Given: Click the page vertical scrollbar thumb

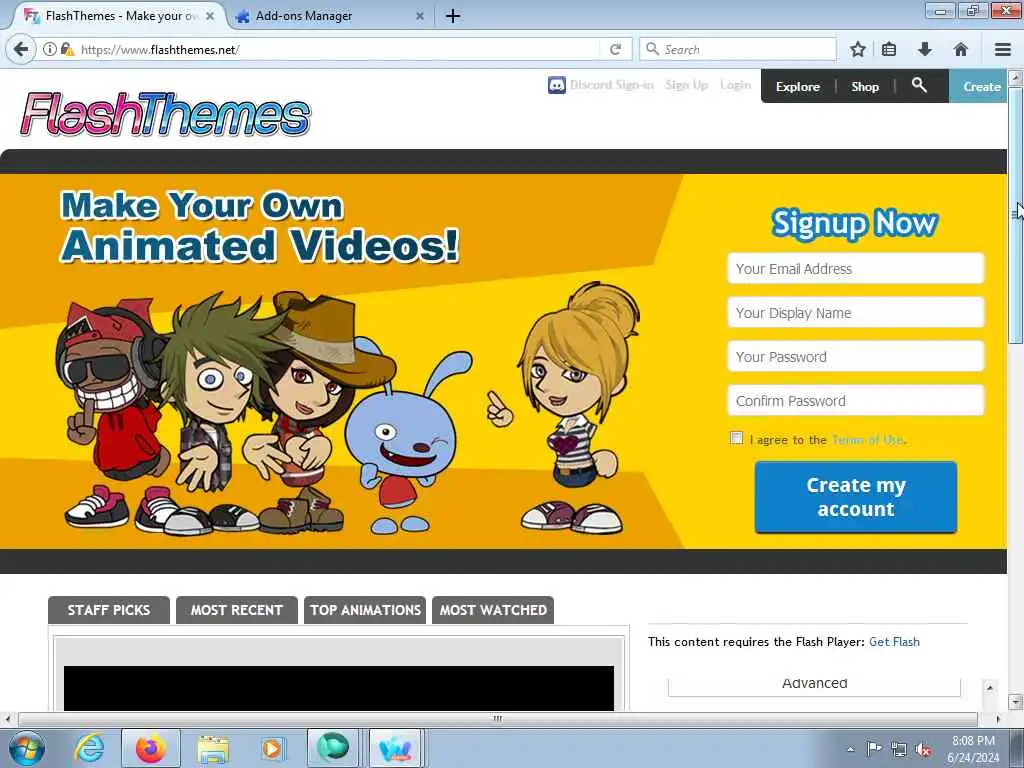Looking at the screenshot, I should 1015,214.
